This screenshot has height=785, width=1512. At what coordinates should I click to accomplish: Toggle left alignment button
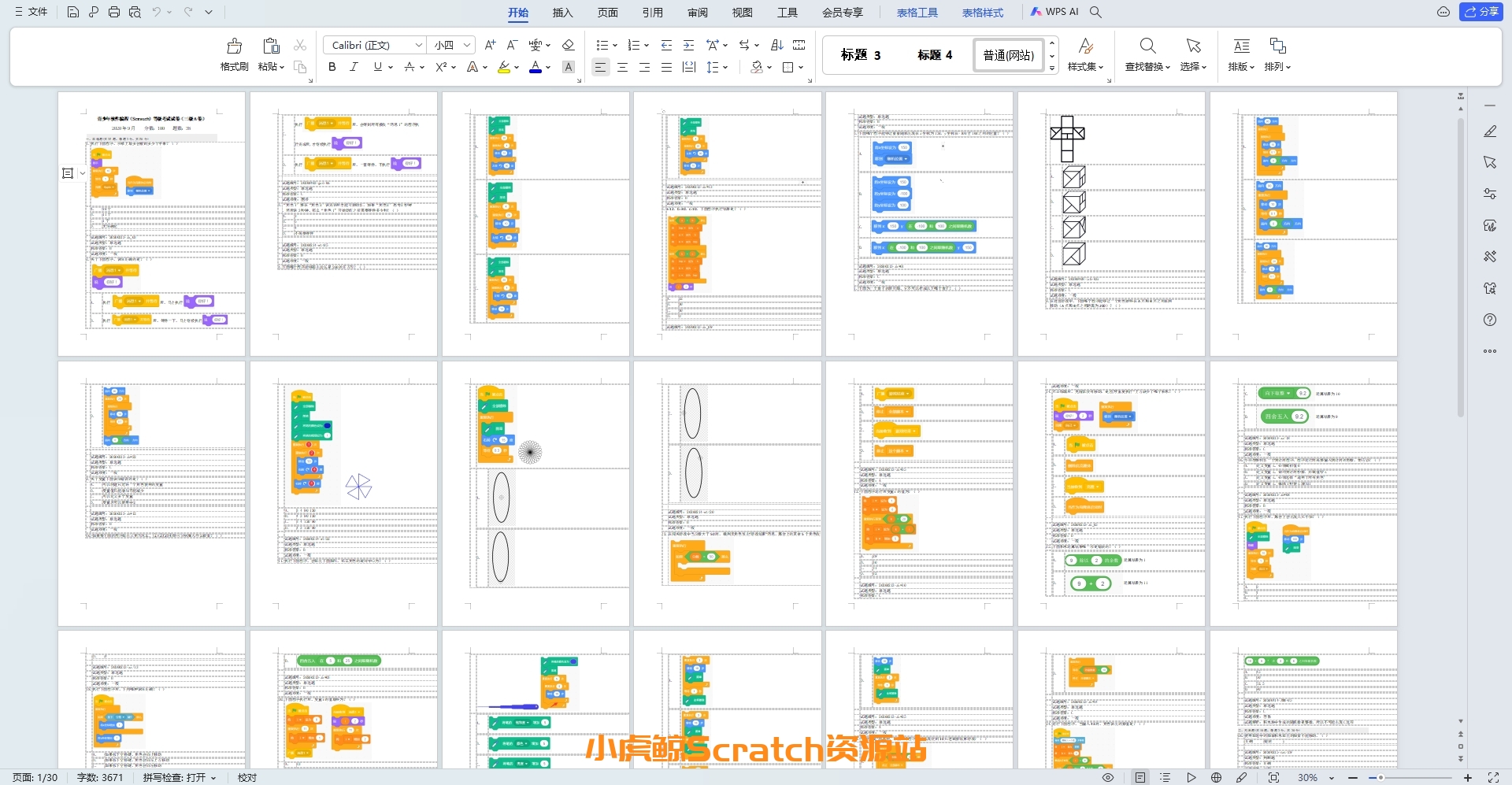pos(600,67)
